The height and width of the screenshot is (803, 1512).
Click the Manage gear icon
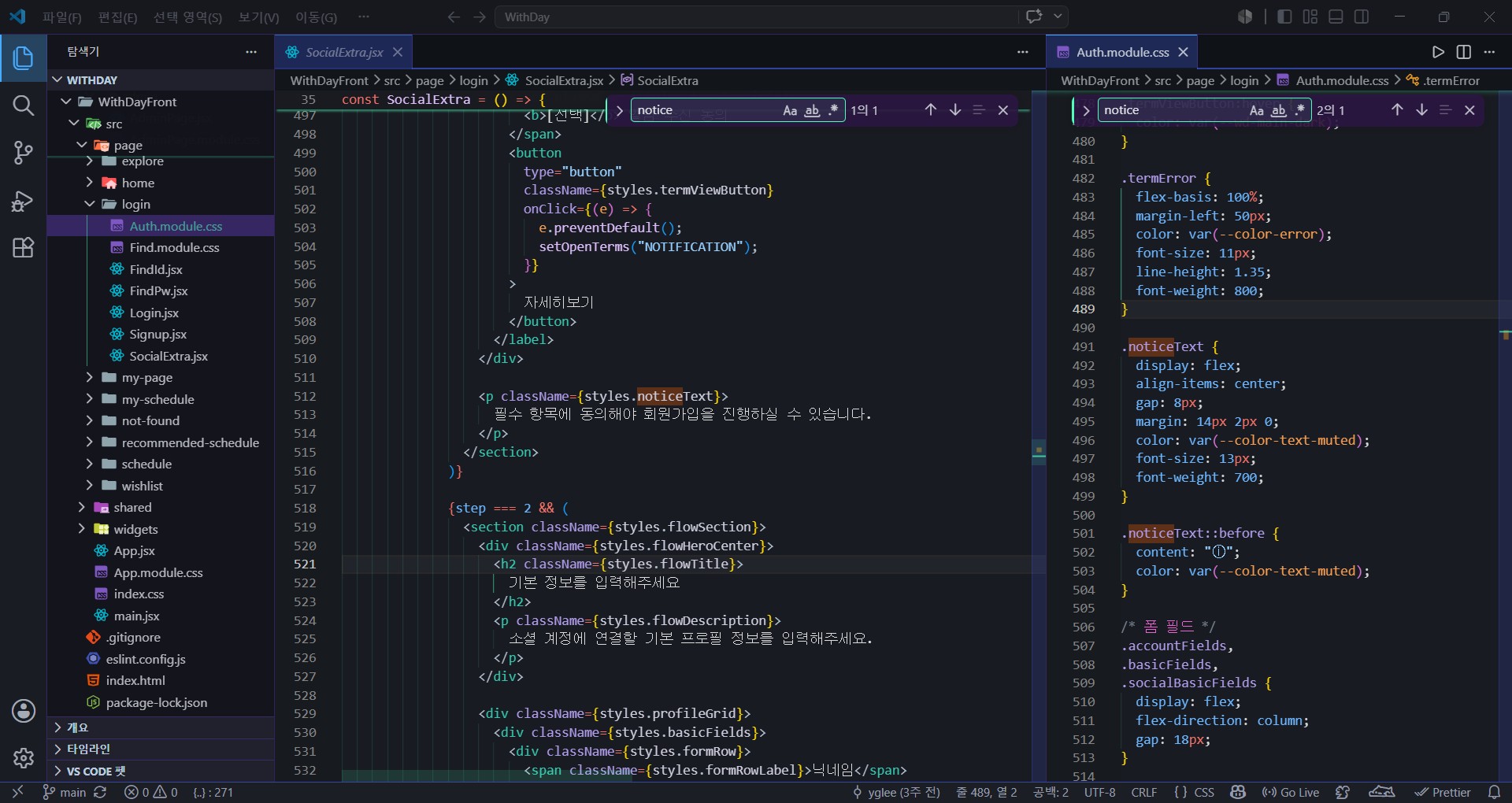click(x=23, y=758)
